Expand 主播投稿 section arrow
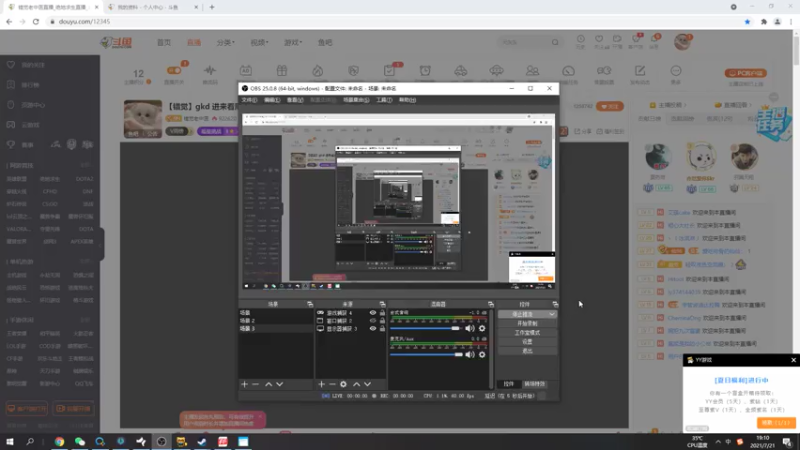 point(685,105)
